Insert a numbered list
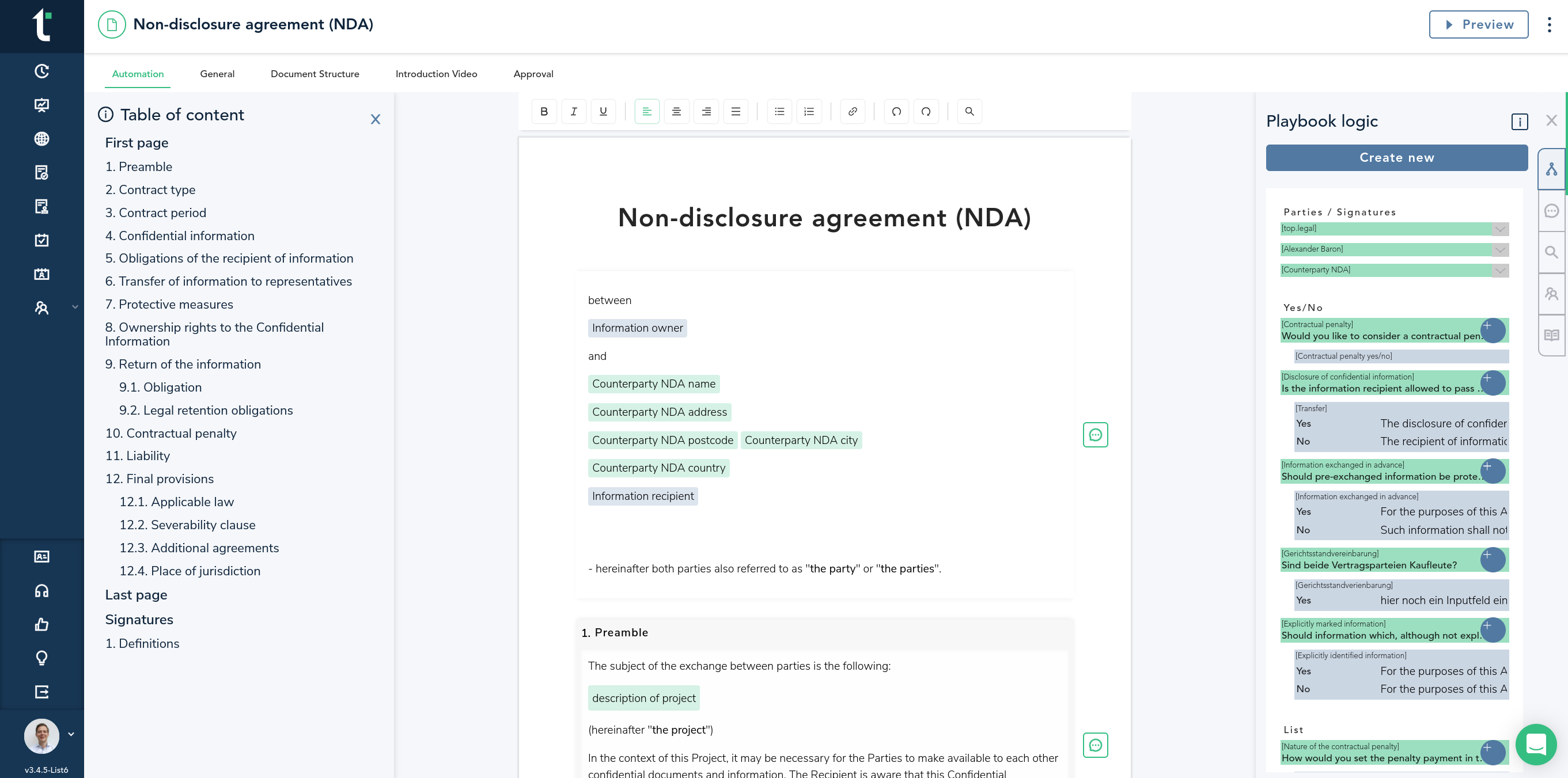The image size is (1568, 778). point(809,111)
